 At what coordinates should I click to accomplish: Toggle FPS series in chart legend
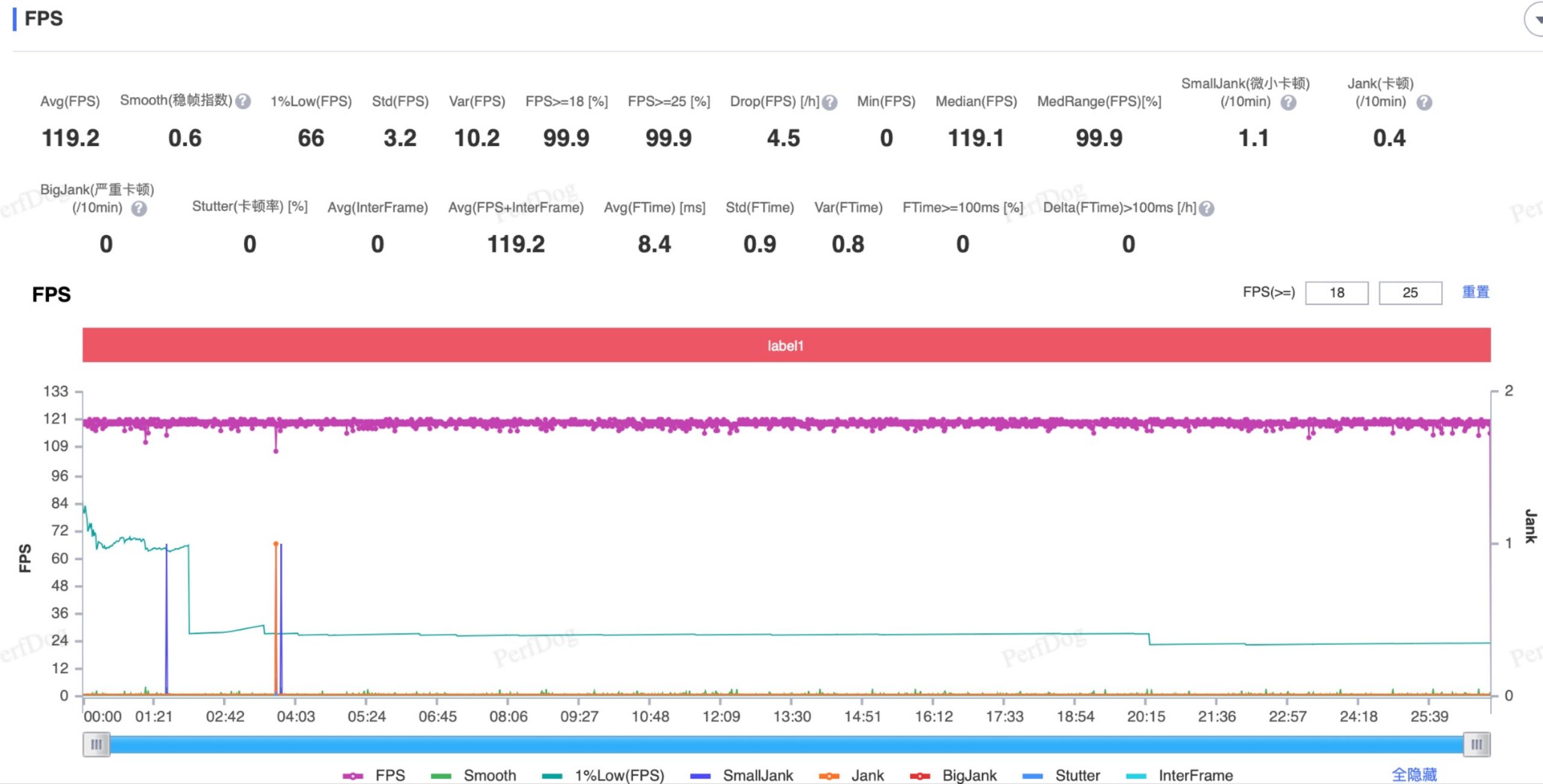click(x=374, y=775)
